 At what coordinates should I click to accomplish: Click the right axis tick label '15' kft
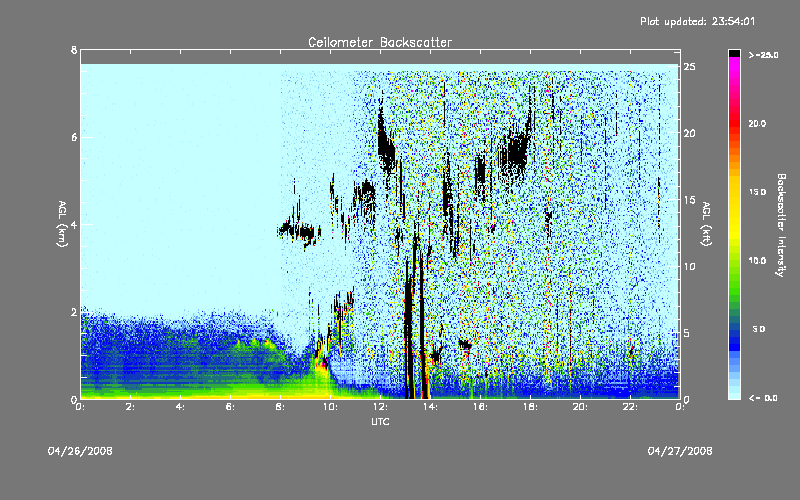click(689, 200)
